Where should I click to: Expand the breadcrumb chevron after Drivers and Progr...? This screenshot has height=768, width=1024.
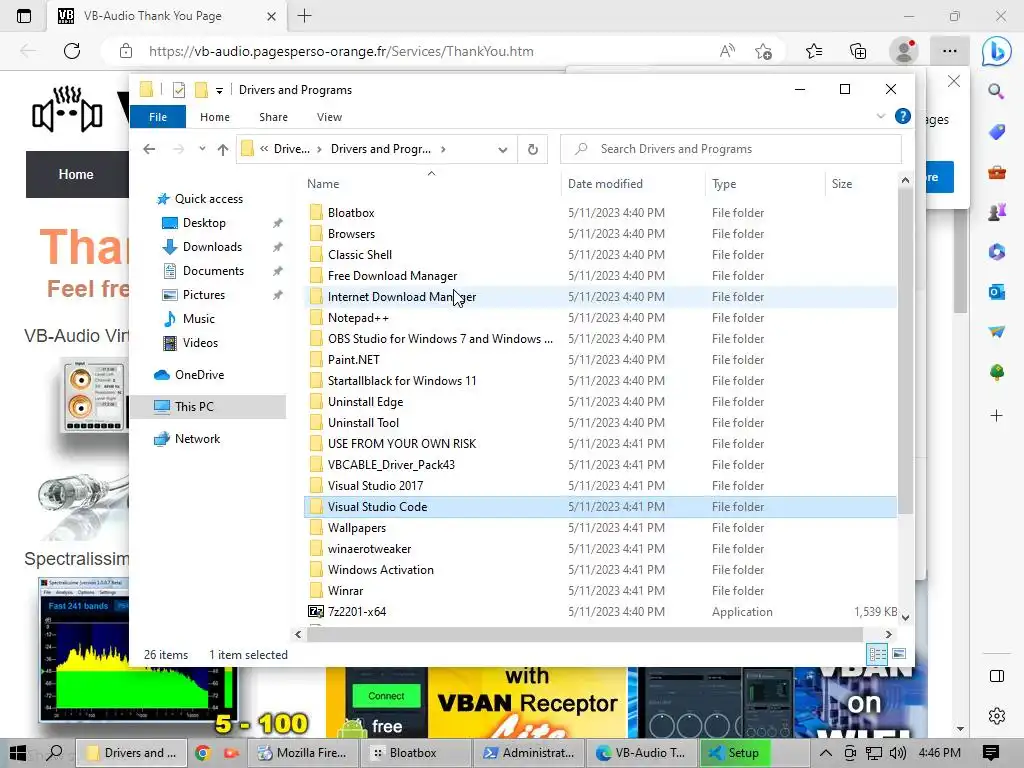[x=443, y=149]
